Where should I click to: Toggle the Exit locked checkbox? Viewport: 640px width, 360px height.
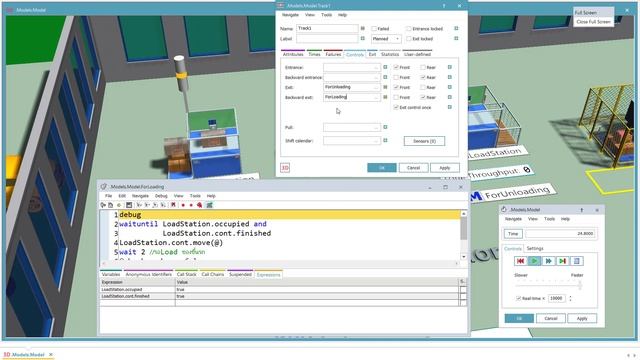[409, 39]
